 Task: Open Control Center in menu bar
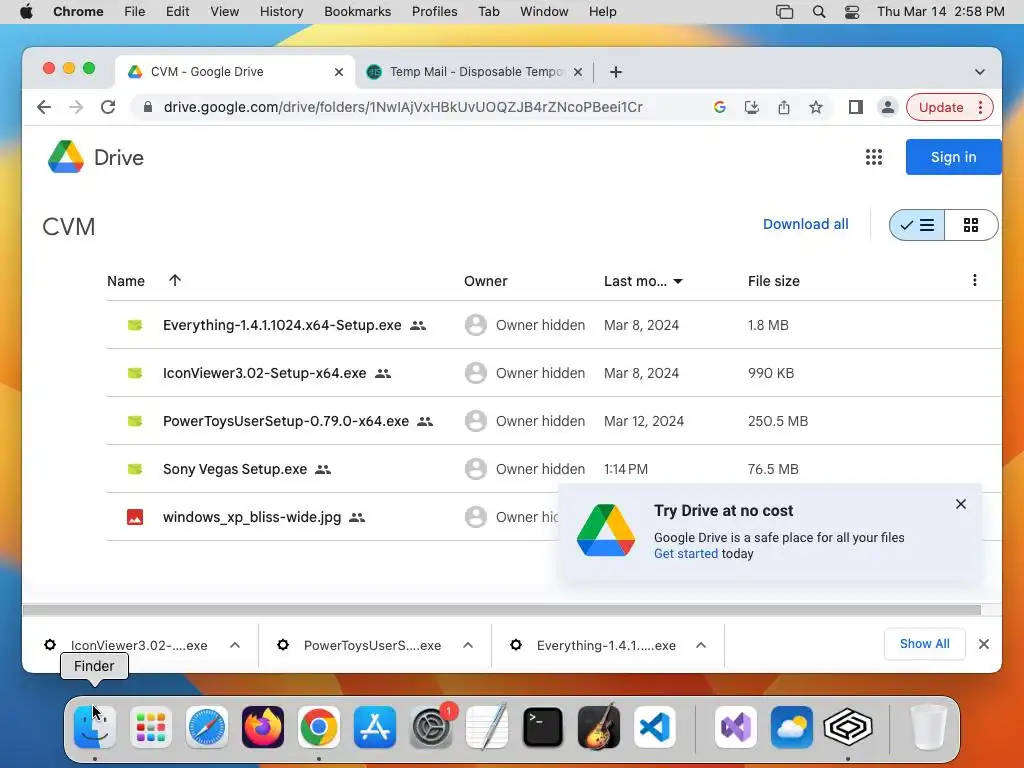852,12
